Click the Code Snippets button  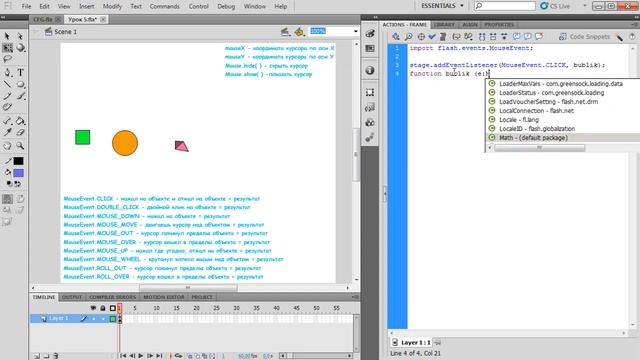[584, 37]
